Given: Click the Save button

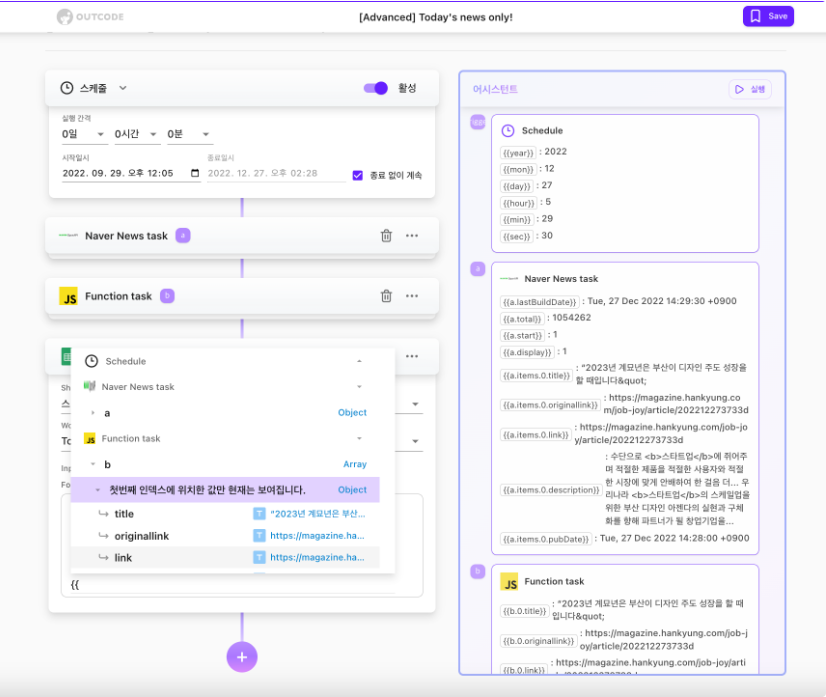Looking at the screenshot, I should [x=768, y=16].
